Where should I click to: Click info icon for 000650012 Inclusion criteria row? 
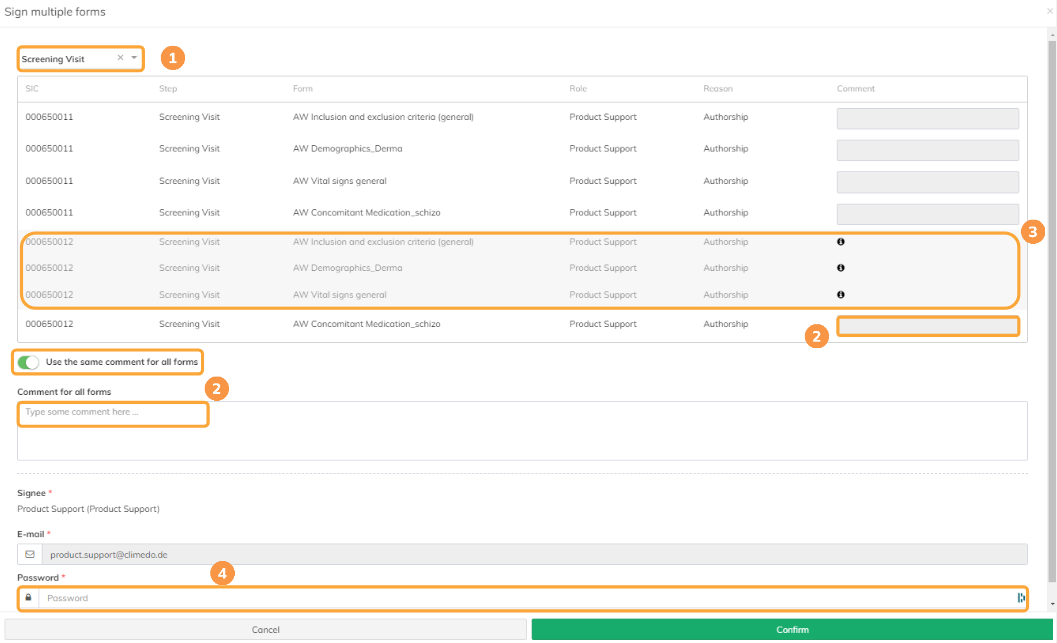(x=841, y=242)
